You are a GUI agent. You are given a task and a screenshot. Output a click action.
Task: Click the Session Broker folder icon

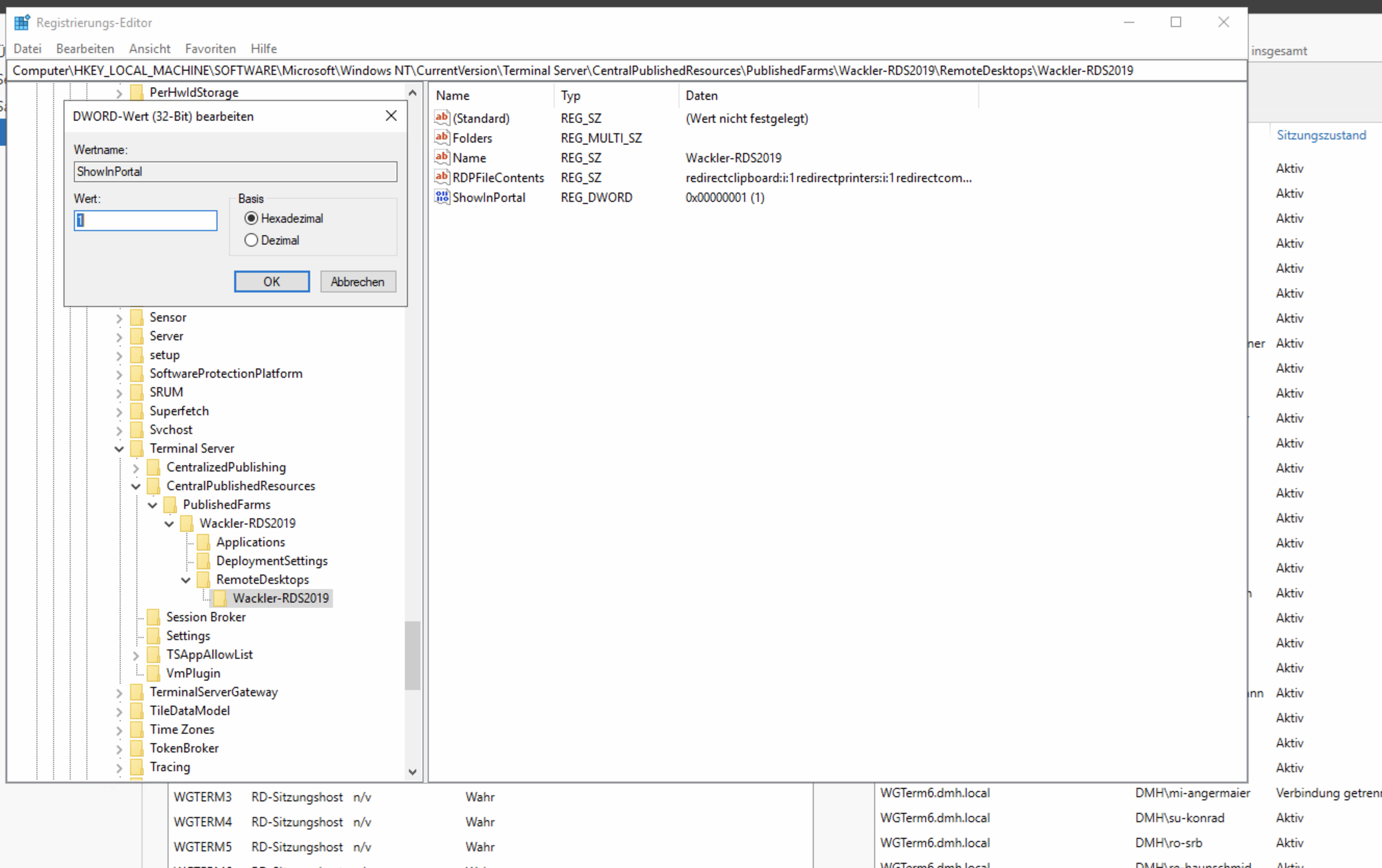pos(153,617)
